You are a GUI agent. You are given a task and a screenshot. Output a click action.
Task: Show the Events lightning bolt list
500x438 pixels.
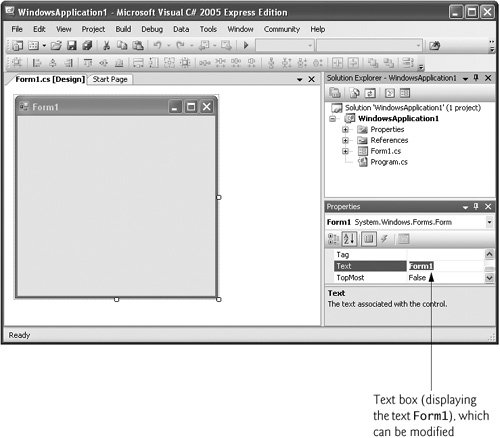385,239
